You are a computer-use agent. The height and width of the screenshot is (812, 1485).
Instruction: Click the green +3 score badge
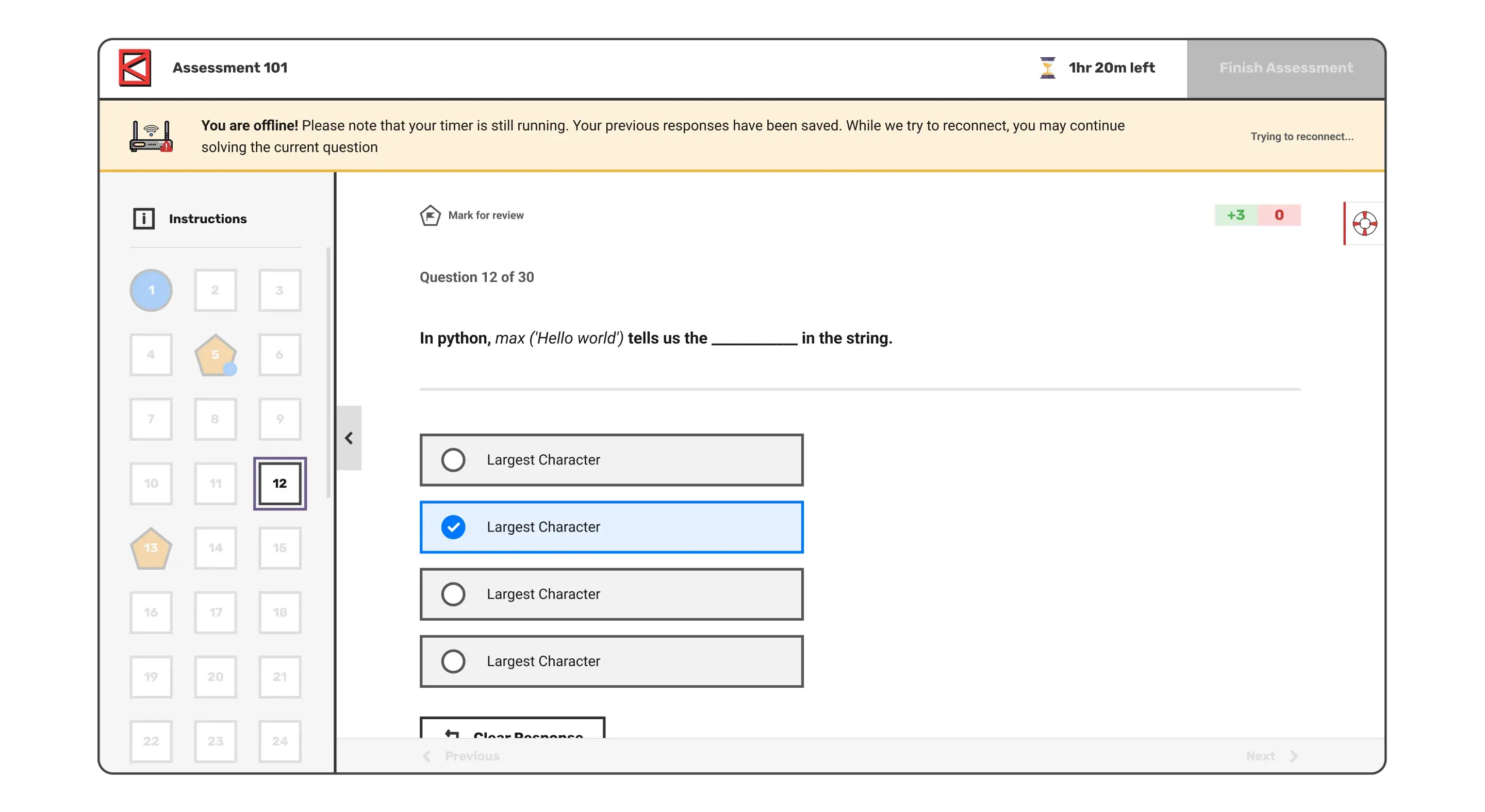click(x=1235, y=215)
